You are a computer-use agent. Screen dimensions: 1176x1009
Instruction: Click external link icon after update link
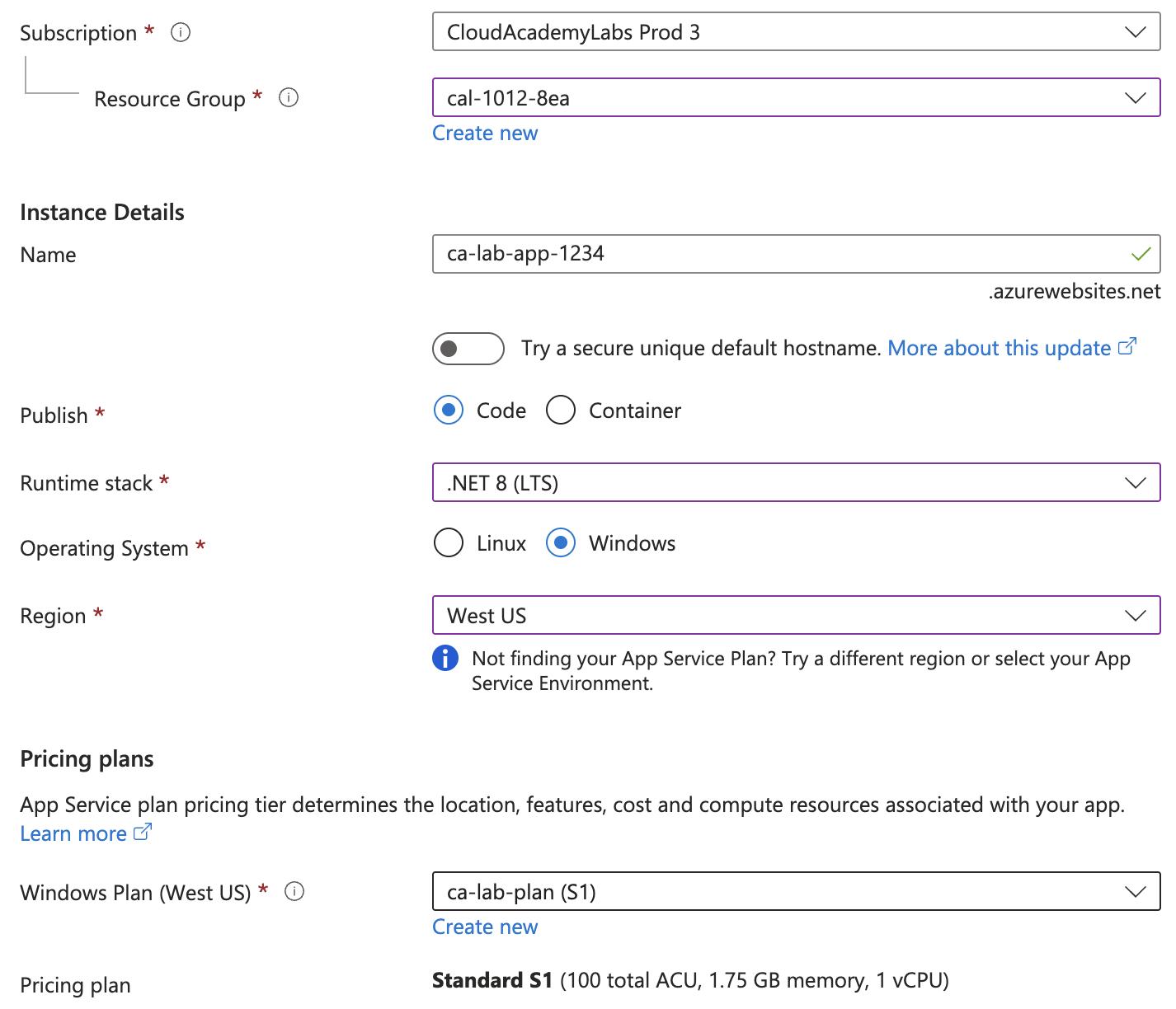pos(1127,347)
